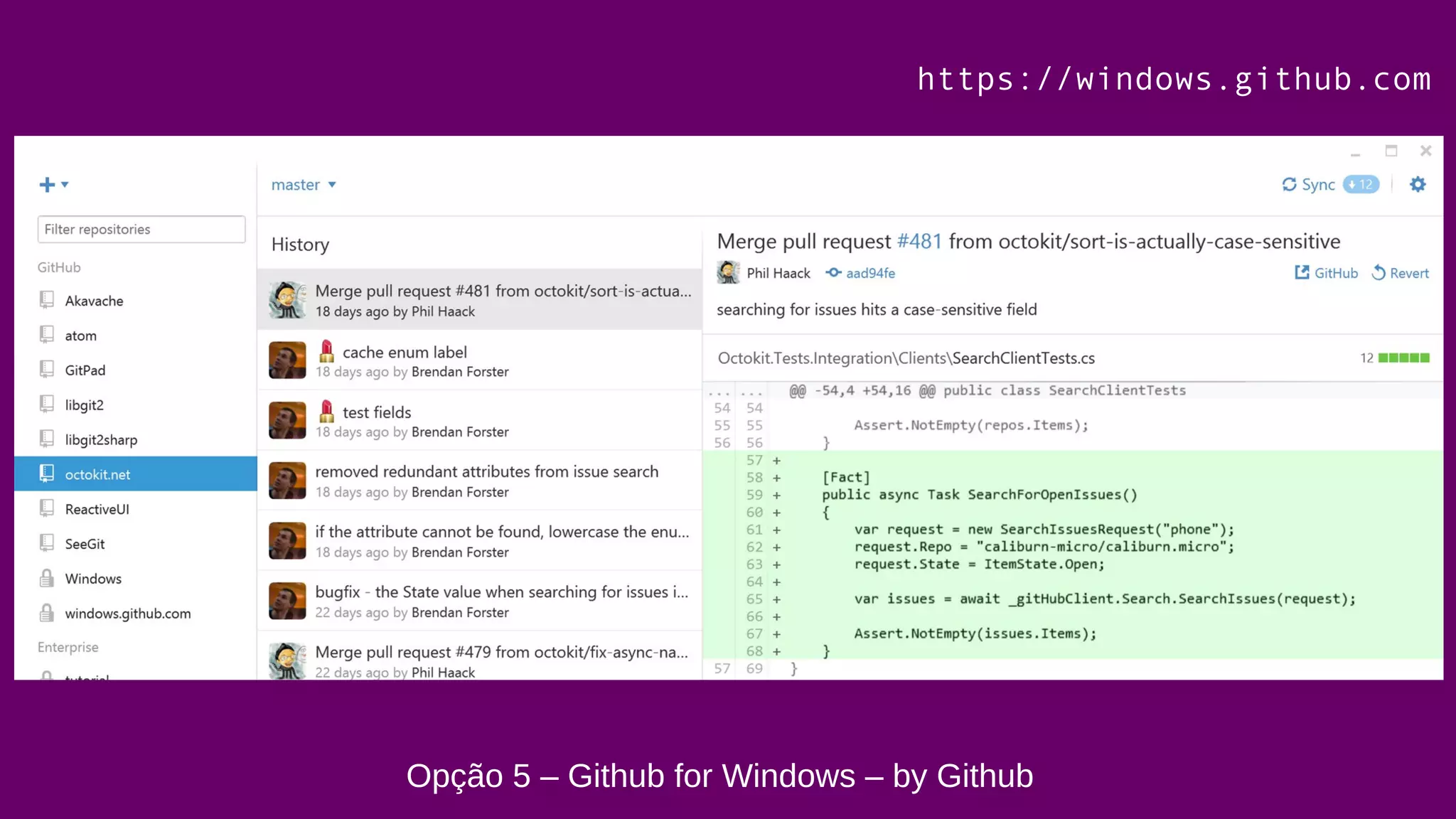Click 'searching for issues hits a case-sensitive field'
Image resolution: width=1456 pixels, height=819 pixels.
click(877, 310)
